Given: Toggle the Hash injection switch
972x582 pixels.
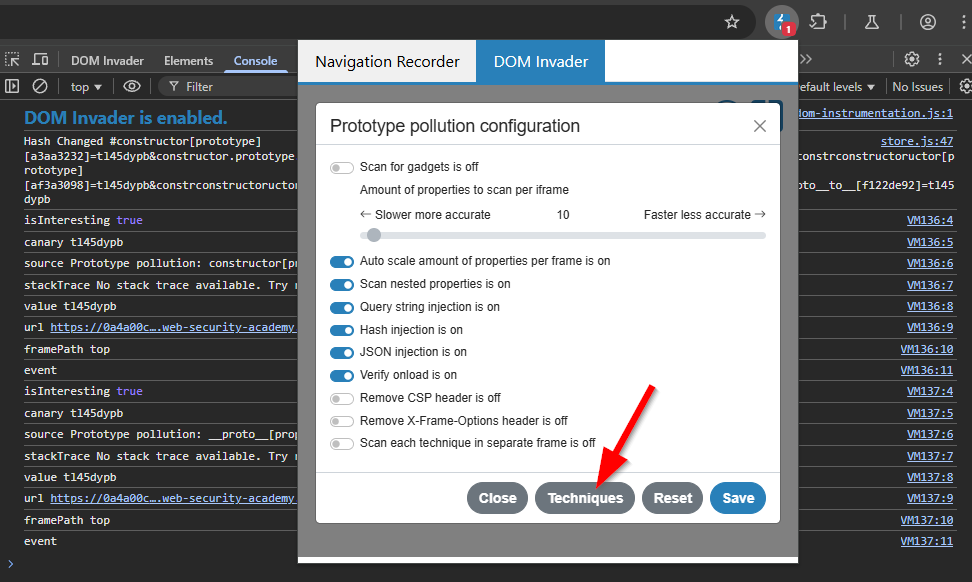Looking at the screenshot, I should (342, 330).
